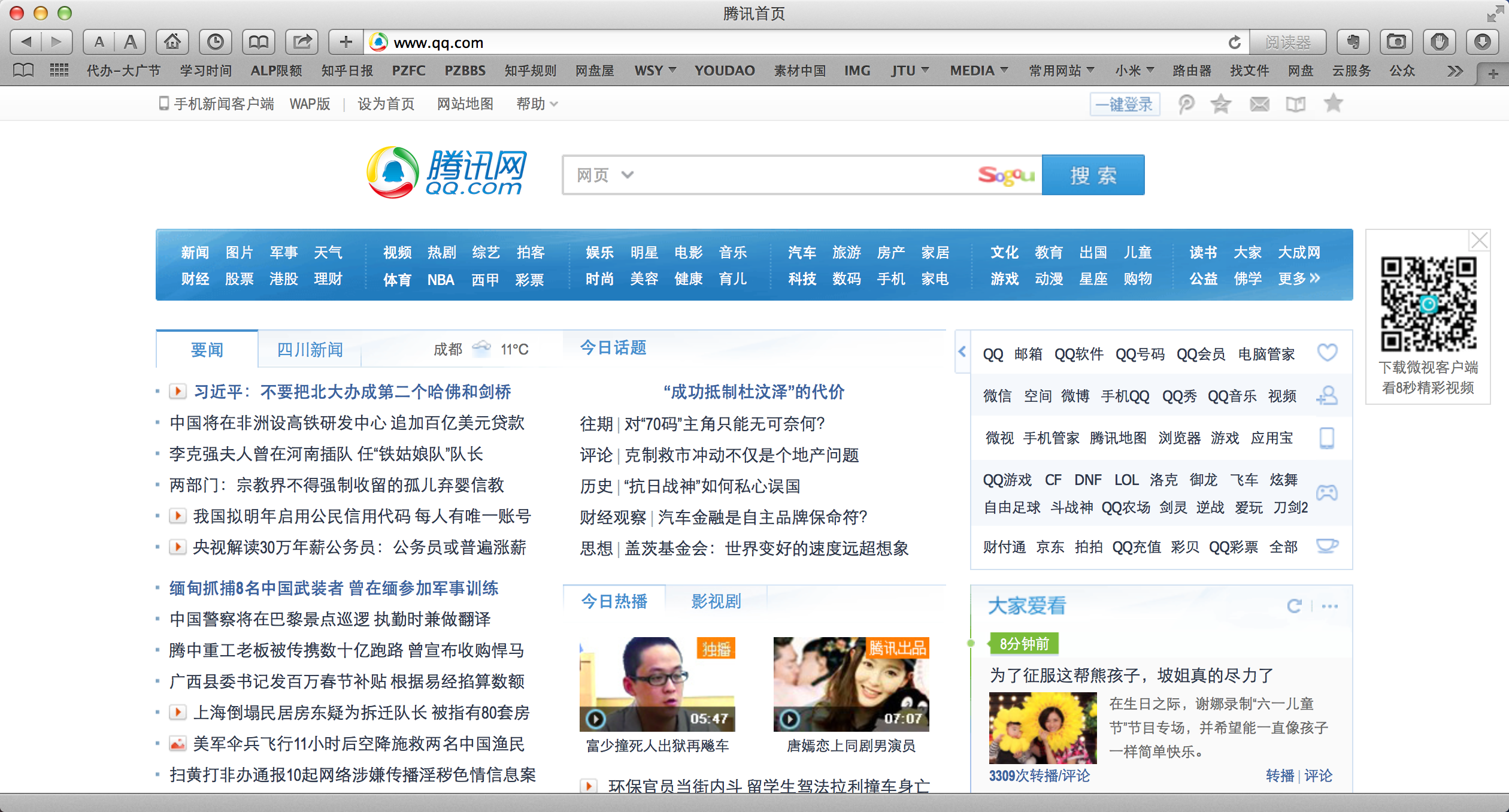Open the NBA channel in navigation bar
1509x812 pixels.
coord(441,280)
